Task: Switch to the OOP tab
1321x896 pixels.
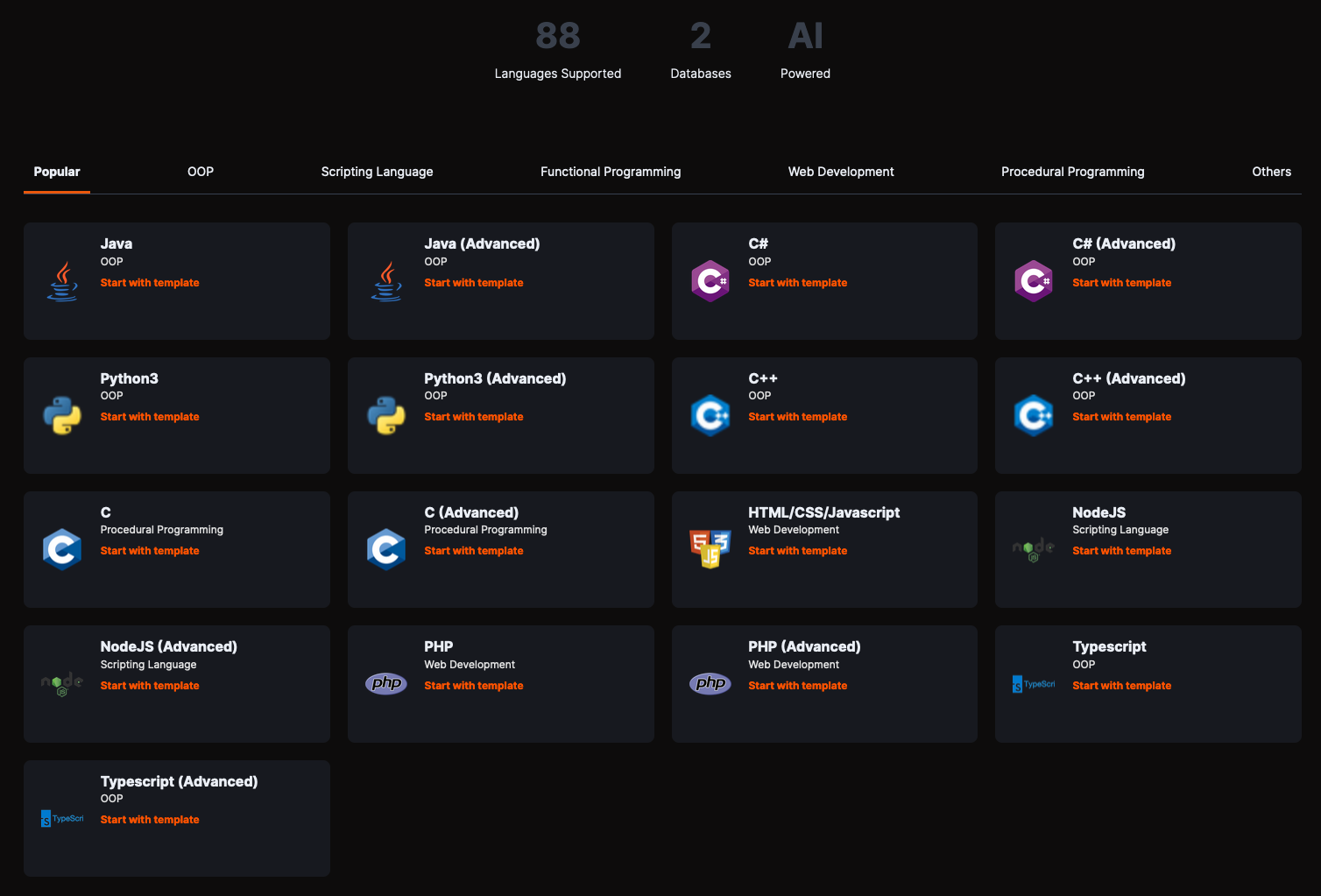Action: click(201, 172)
